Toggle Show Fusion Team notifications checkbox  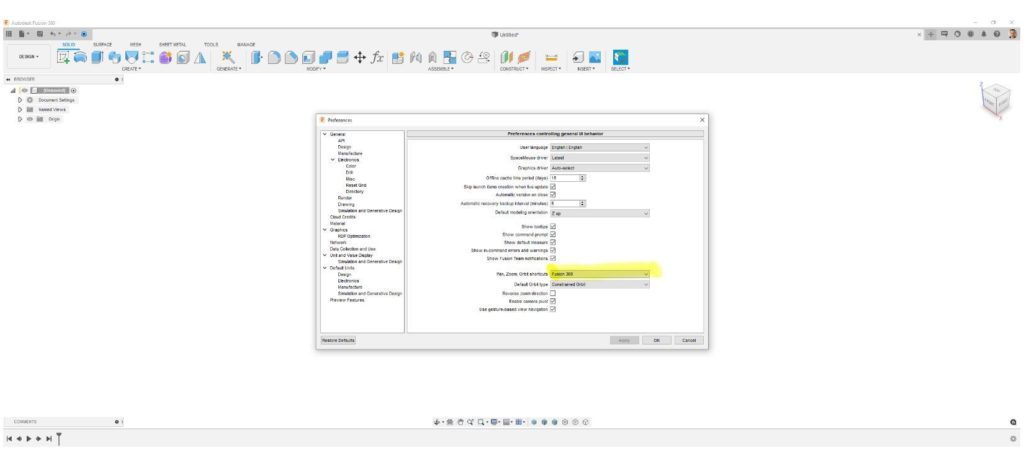[x=553, y=258]
